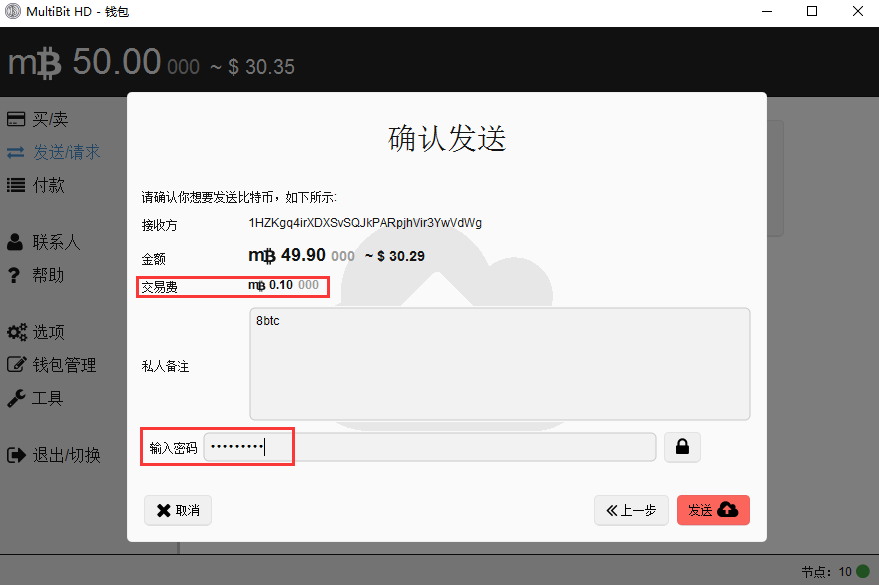
Task: Click the contacts person icon
Action: click(x=15, y=242)
